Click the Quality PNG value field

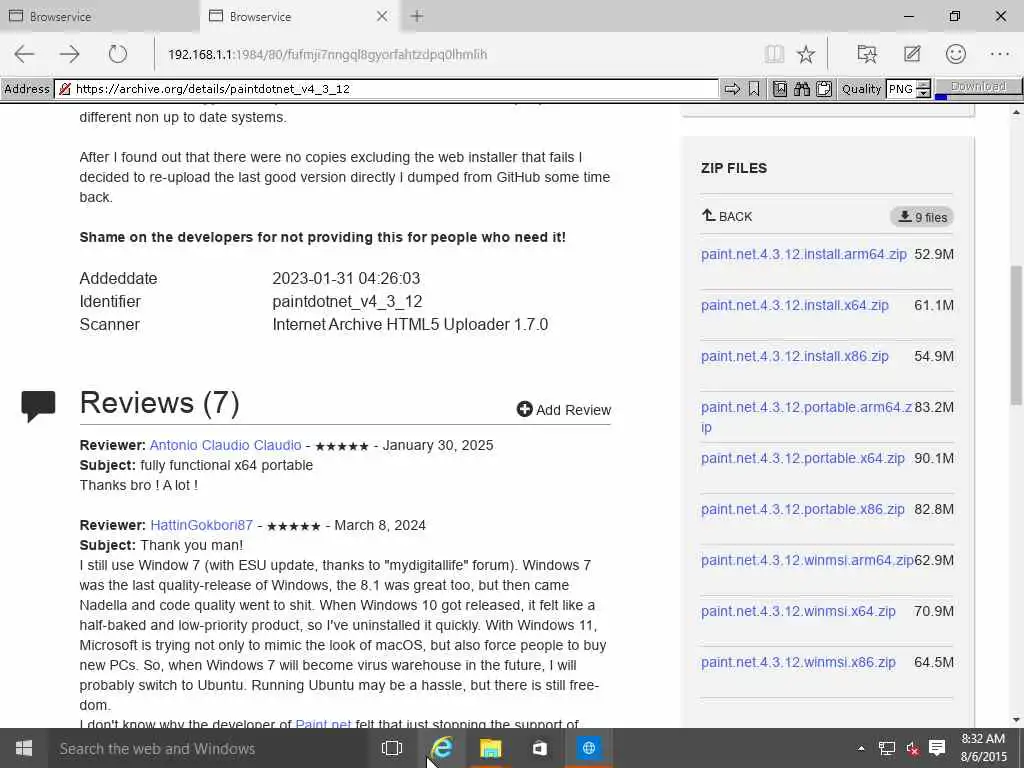901,89
